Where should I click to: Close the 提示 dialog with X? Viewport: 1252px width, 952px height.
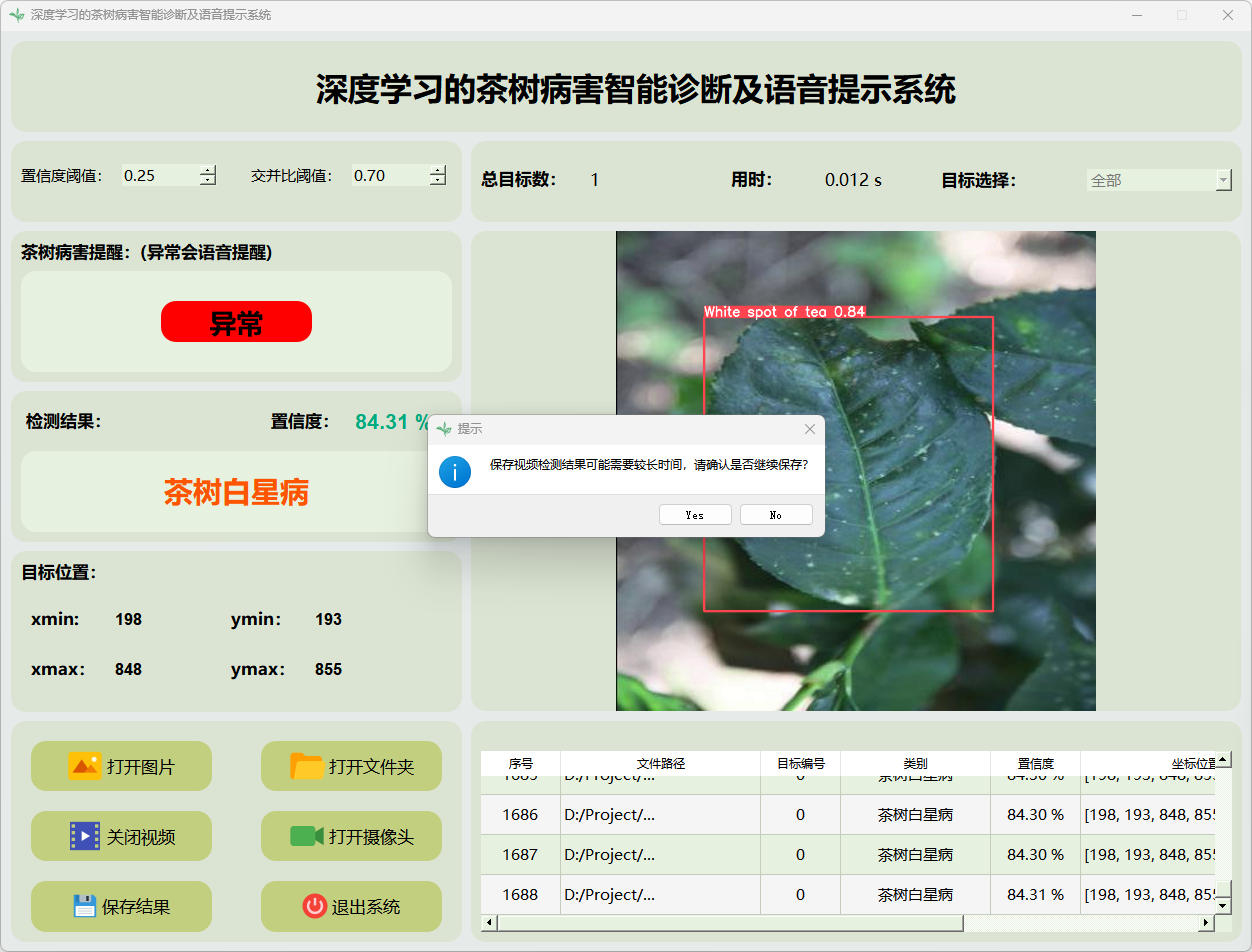pyautogui.click(x=810, y=429)
